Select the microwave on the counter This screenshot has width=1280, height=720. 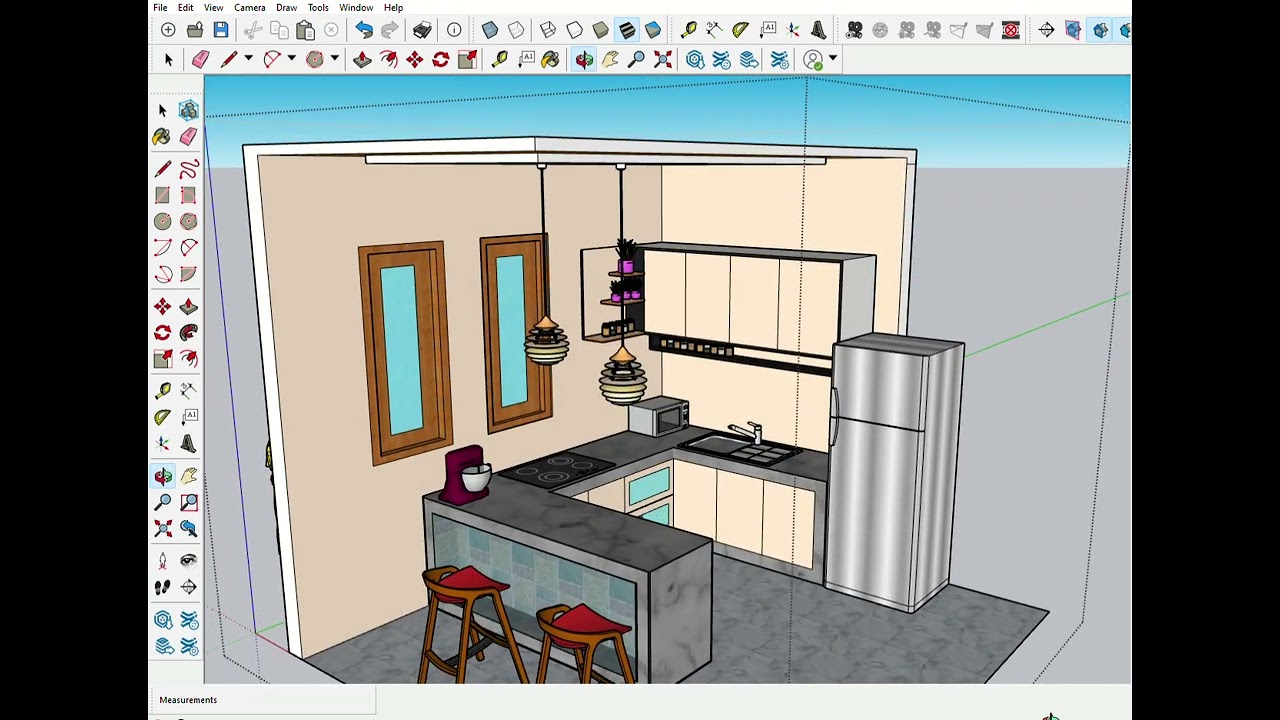pos(658,416)
